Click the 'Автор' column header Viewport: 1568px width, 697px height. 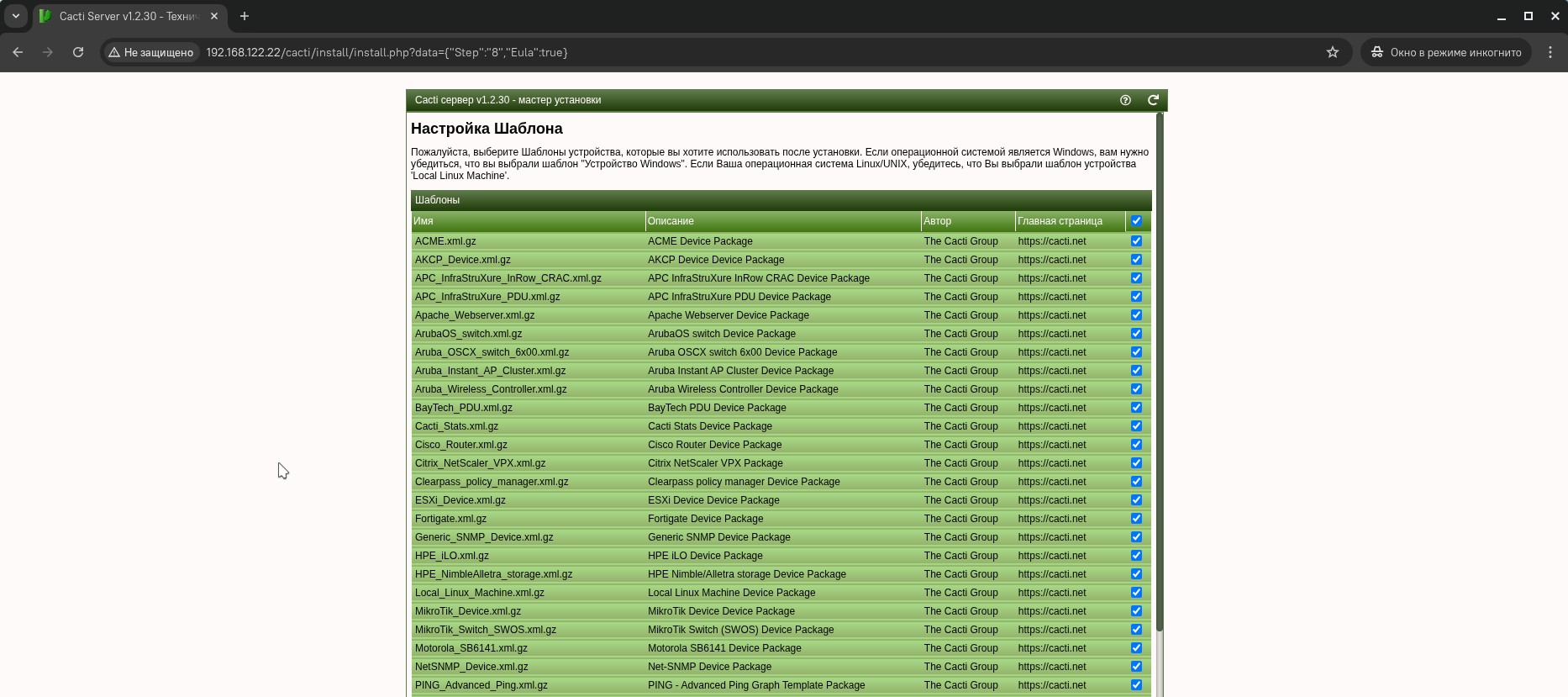click(968, 221)
